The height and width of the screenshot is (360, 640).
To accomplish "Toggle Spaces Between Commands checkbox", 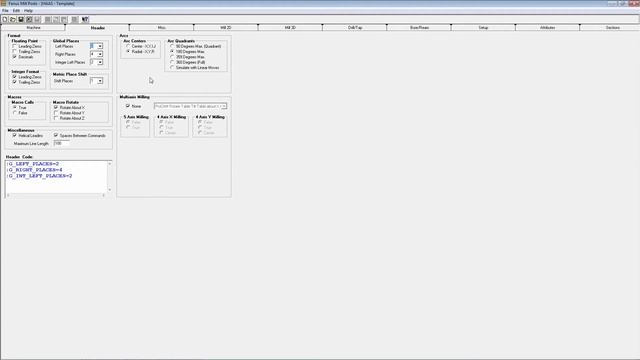I will 56,135.
